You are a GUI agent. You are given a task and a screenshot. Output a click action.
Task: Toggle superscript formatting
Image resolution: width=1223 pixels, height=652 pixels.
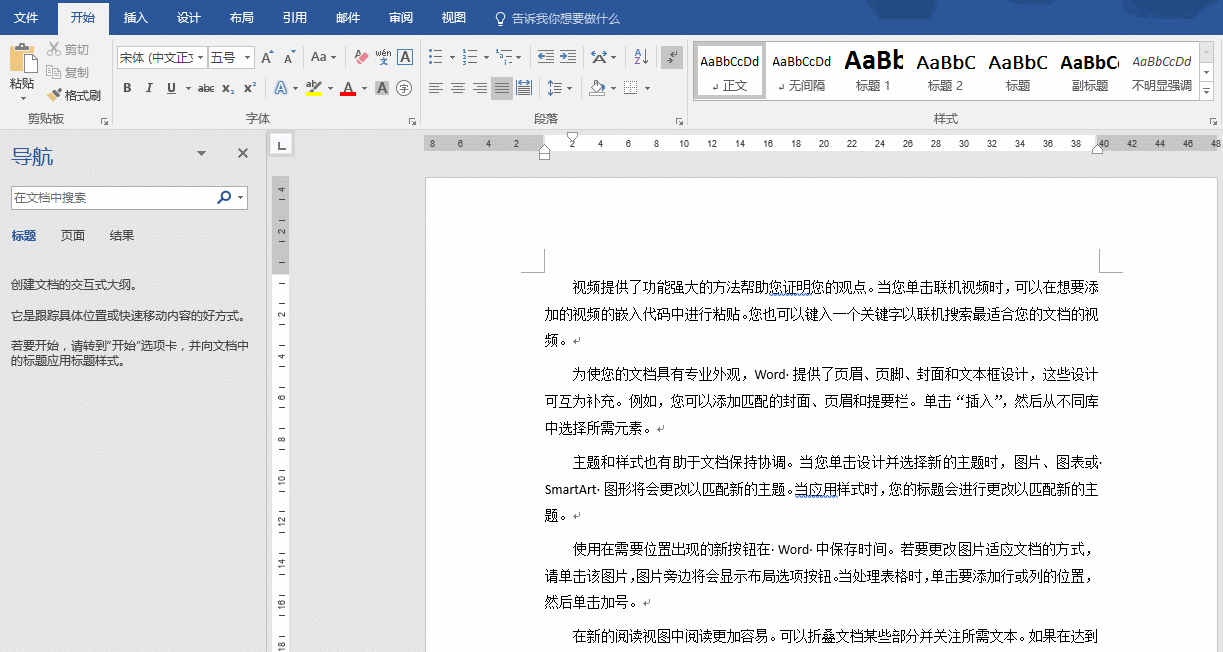click(x=250, y=88)
